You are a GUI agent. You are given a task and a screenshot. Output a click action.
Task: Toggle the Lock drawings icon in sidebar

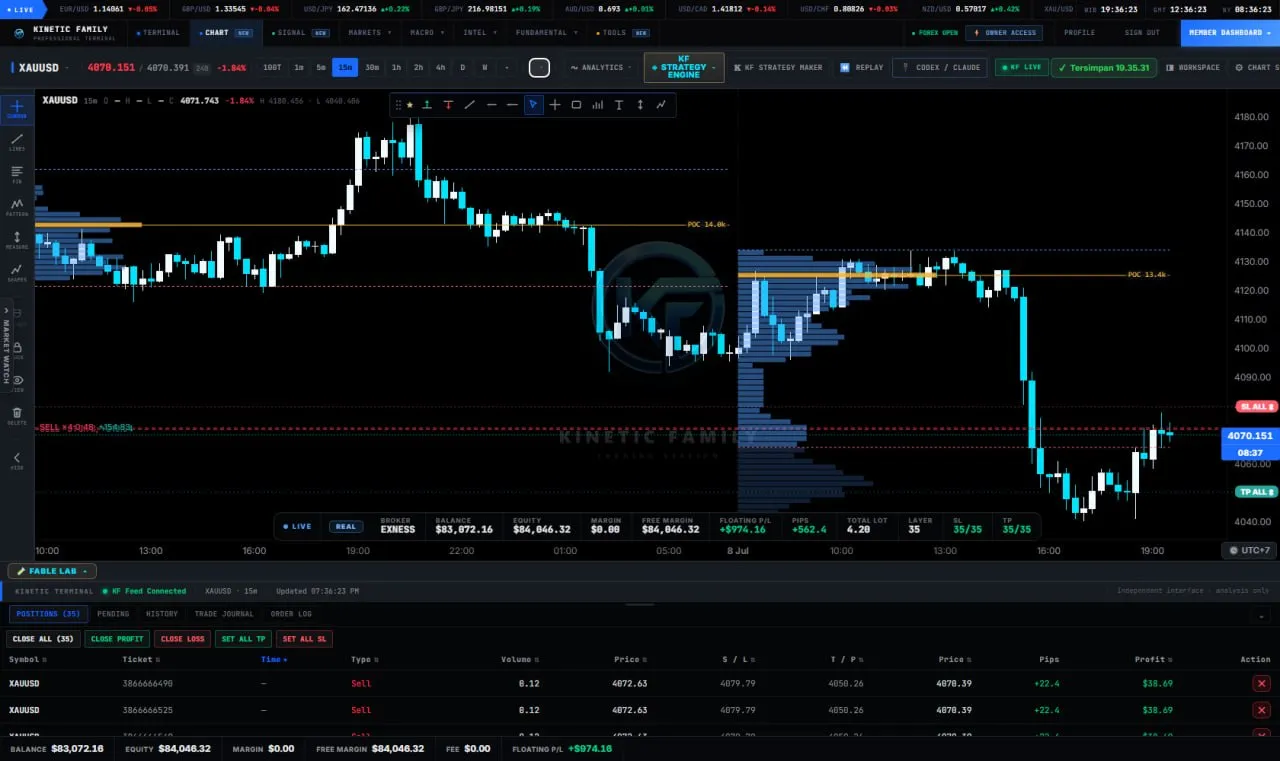(x=17, y=349)
